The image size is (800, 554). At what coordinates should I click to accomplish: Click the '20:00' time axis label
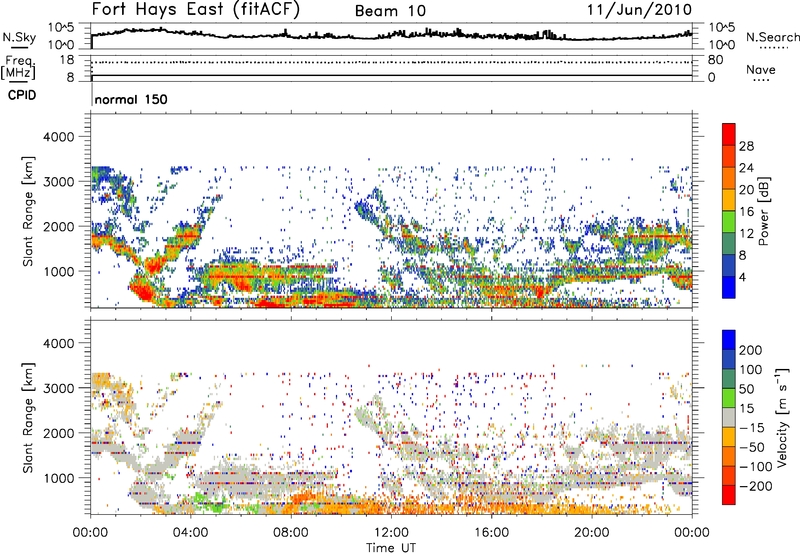click(x=591, y=533)
